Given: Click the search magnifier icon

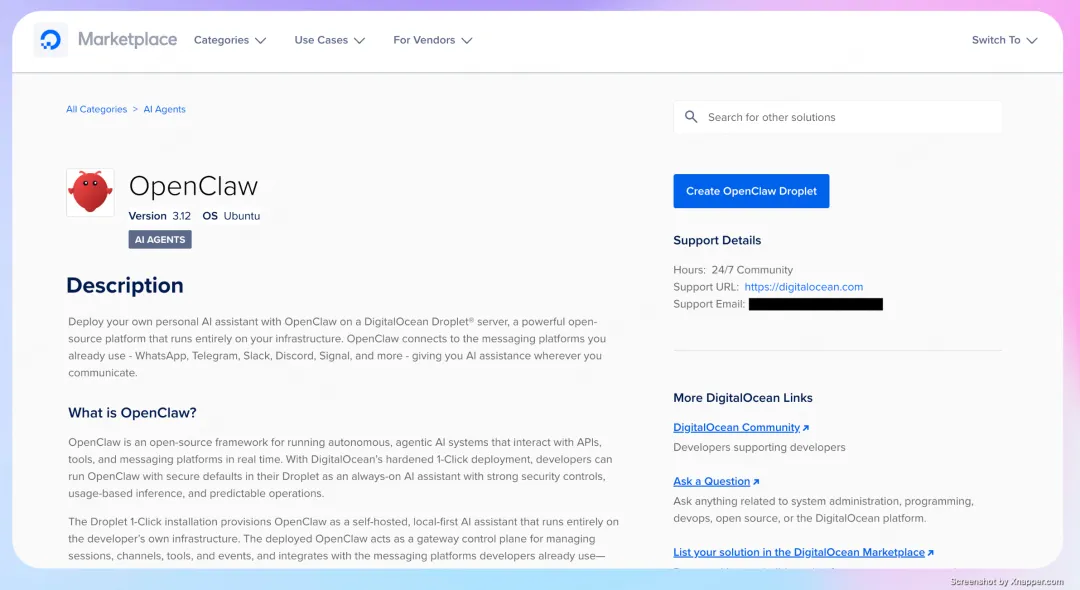Looking at the screenshot, I should coord(691,117).
